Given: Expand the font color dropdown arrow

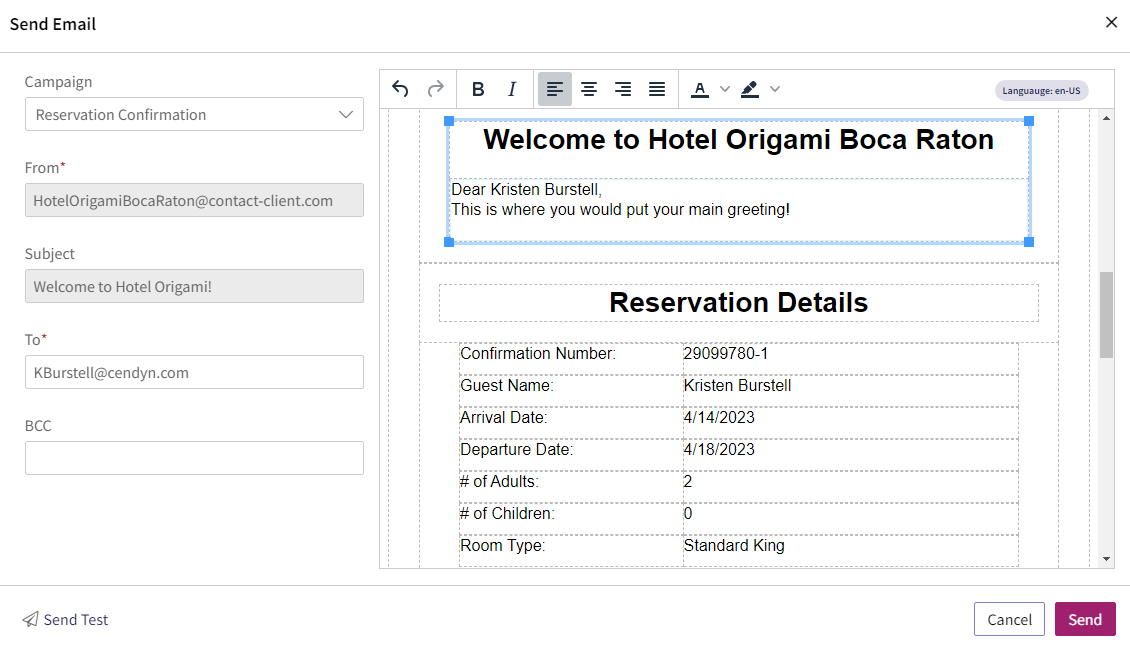Looking at the screenshot, I should (x=725, y=89).
